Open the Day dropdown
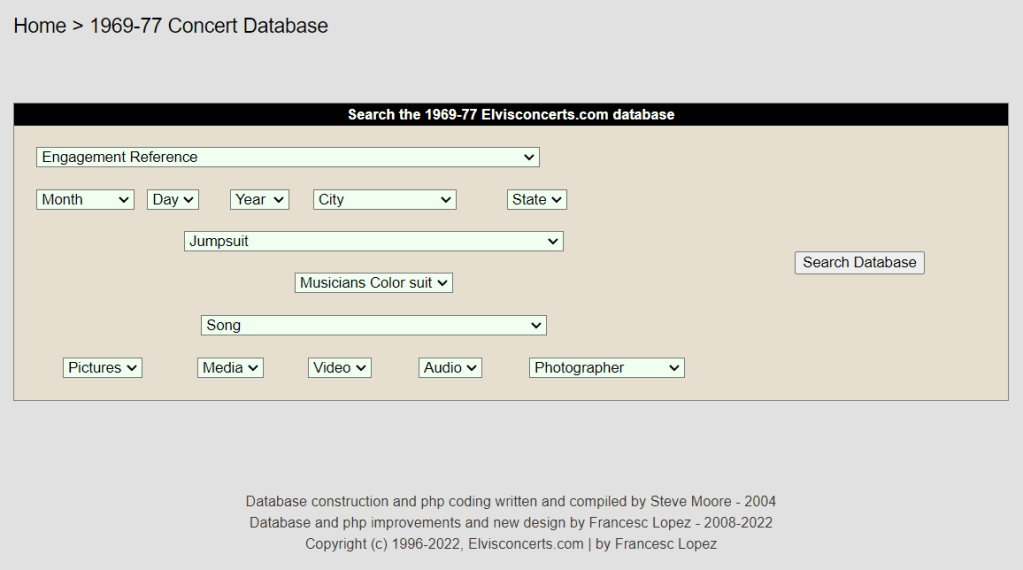 pos(173,200)
